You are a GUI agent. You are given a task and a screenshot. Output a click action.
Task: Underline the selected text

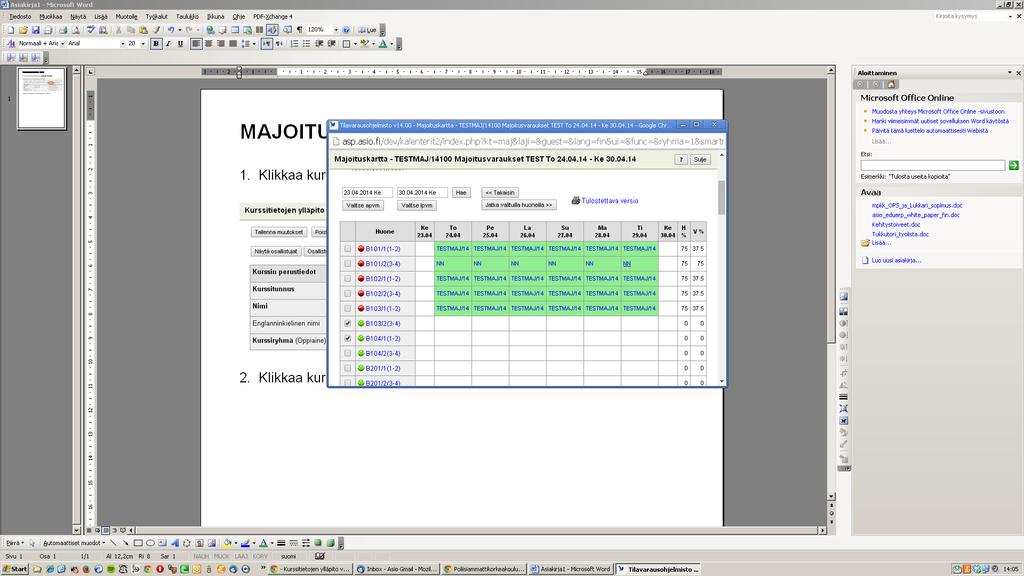click(x=180, y=44)
